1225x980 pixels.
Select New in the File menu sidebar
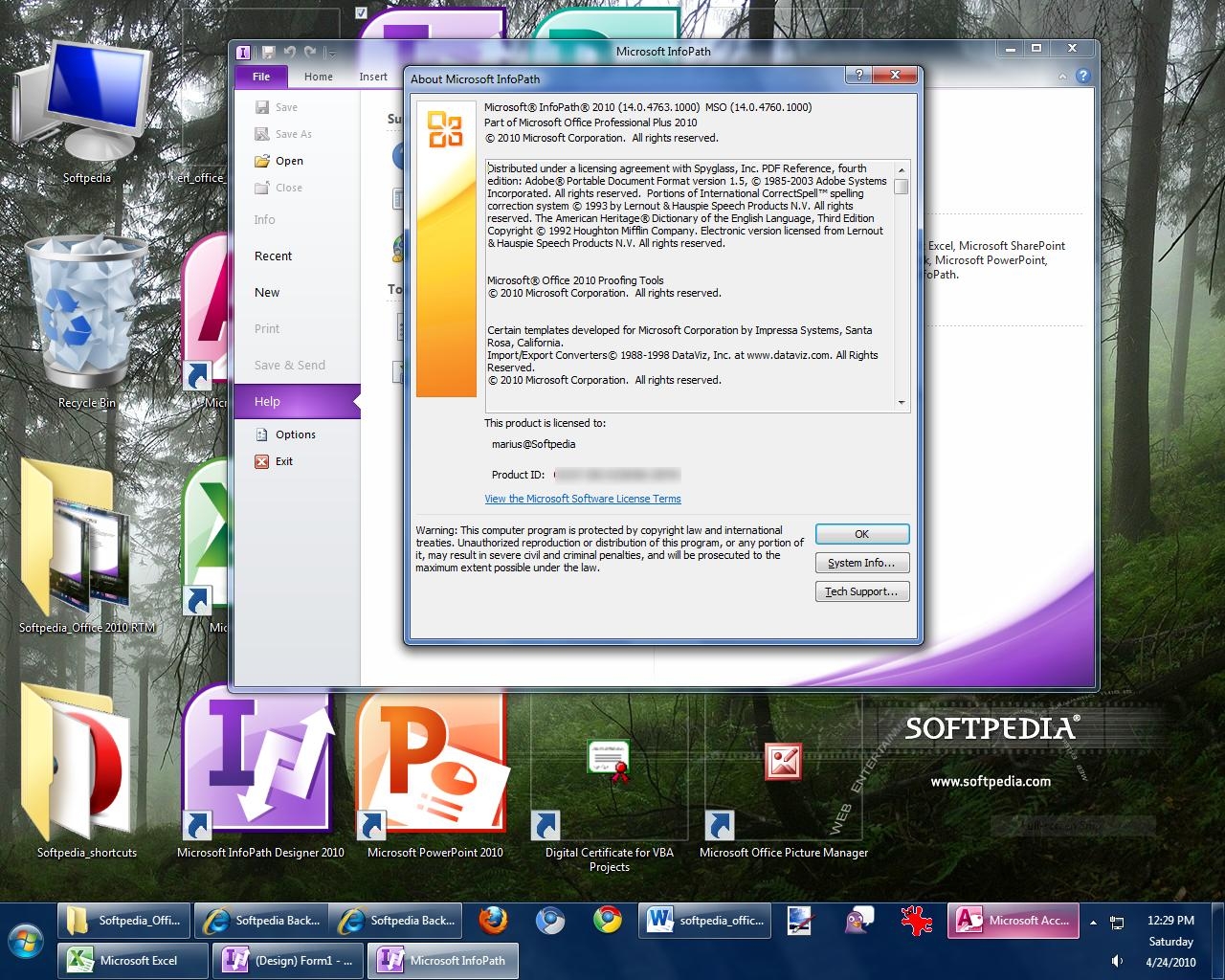click(267, 293)
